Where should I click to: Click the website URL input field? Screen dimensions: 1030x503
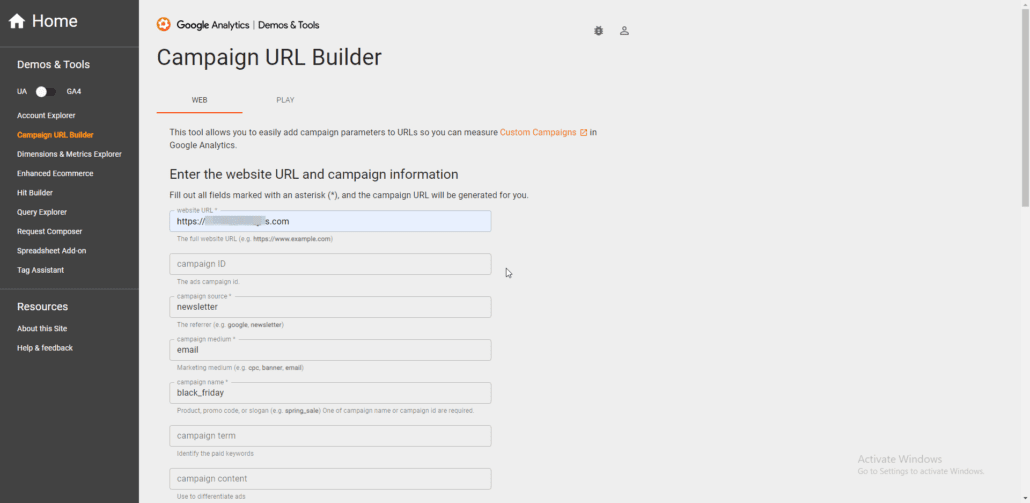point(330,221)
